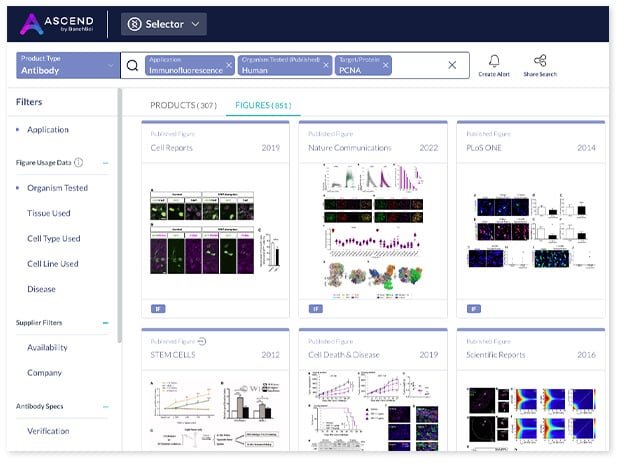
Task: Open the Tissue Used filter
Action: pyautogui.click(x=48, y=213)
